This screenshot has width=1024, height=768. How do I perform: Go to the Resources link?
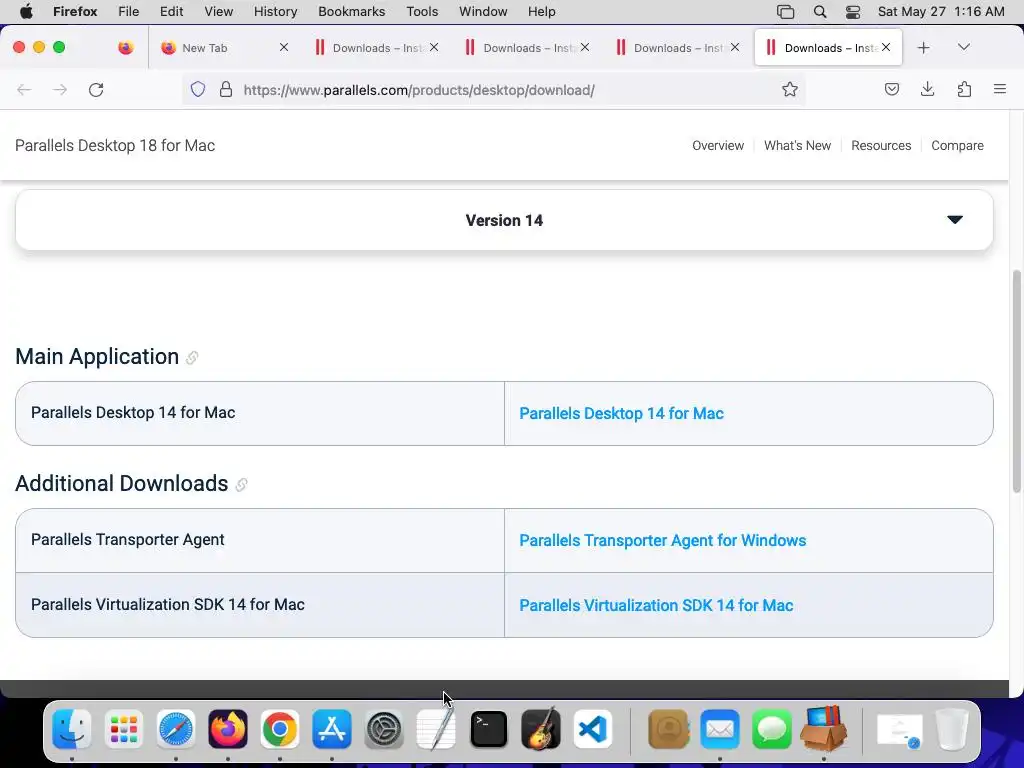tap(881, 146)
